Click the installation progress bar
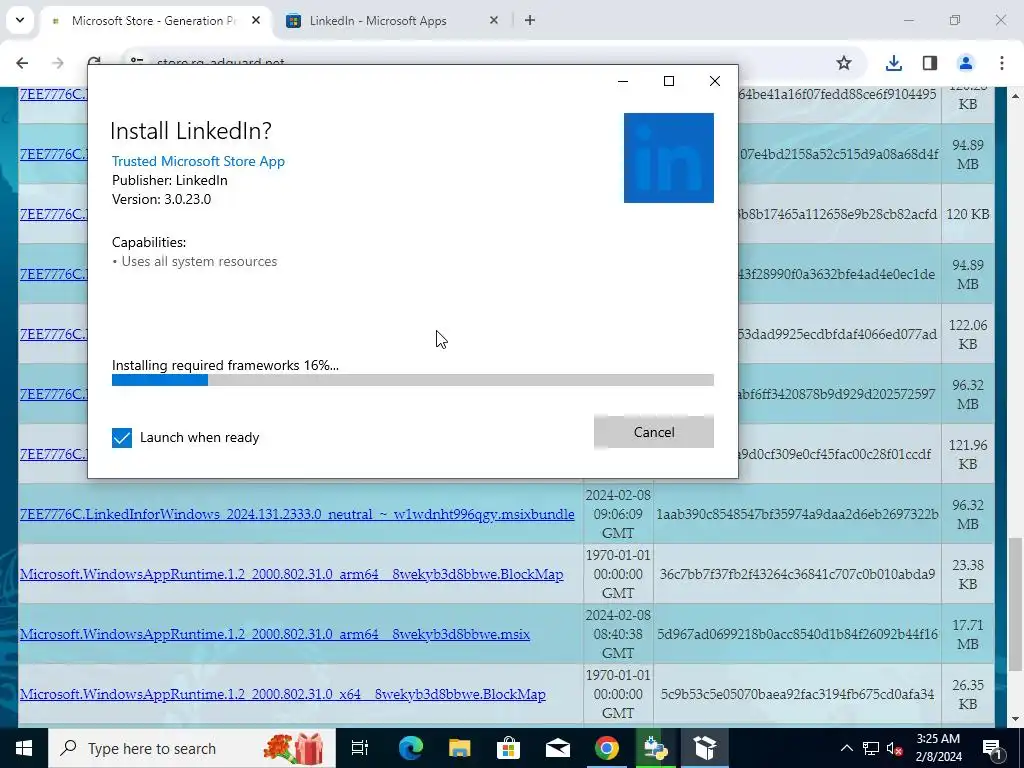Viewport: 1024px width, 768px height. click(413, 380)
